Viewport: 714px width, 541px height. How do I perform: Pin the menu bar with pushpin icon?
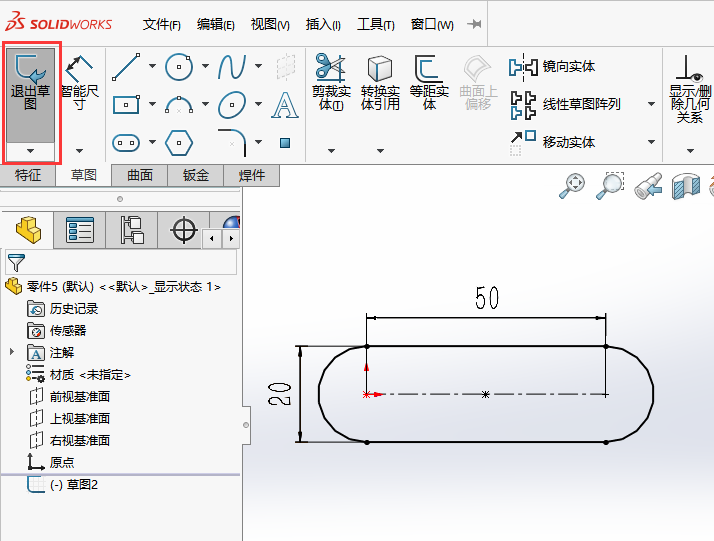click(x=474, y=24)
